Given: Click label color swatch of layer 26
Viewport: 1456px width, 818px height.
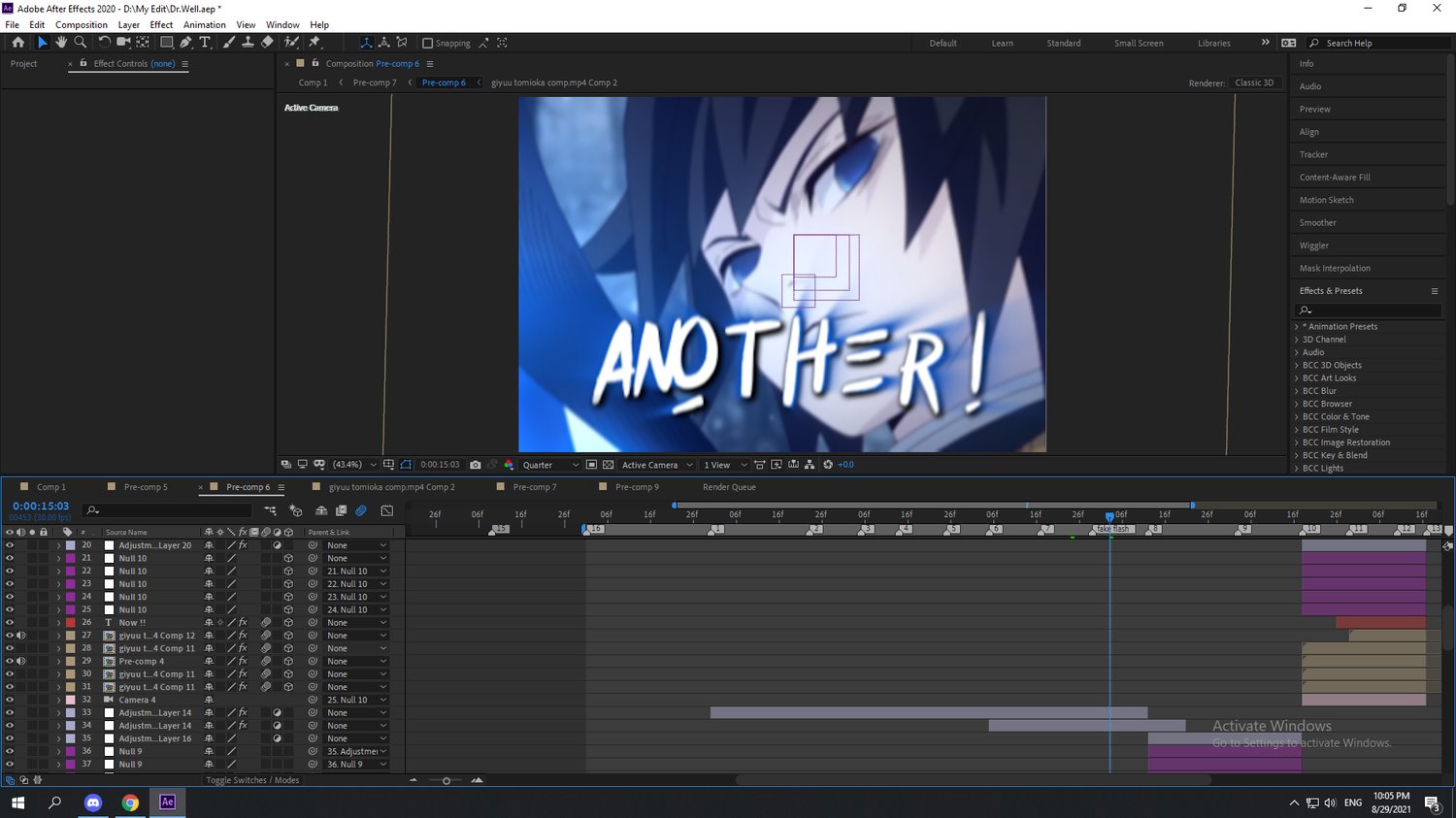Looking at the screenshot, I should pos(71,622).
